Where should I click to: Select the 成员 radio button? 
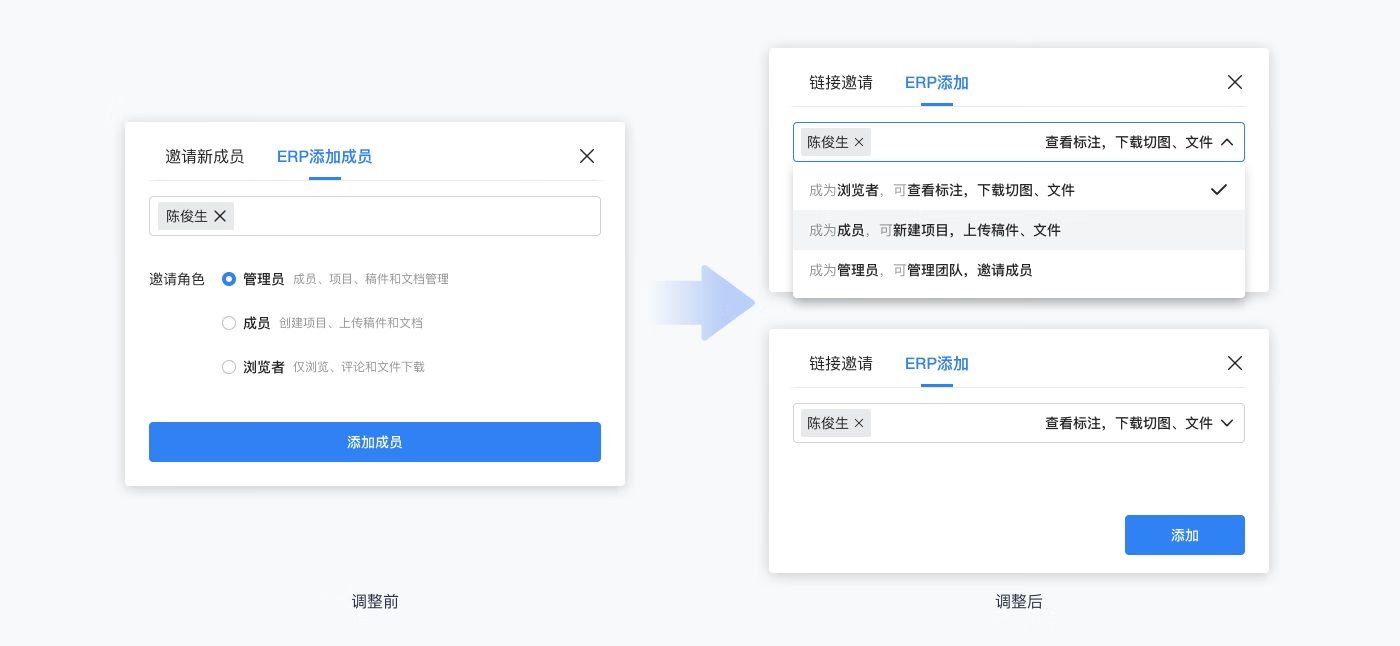(229, 323)
